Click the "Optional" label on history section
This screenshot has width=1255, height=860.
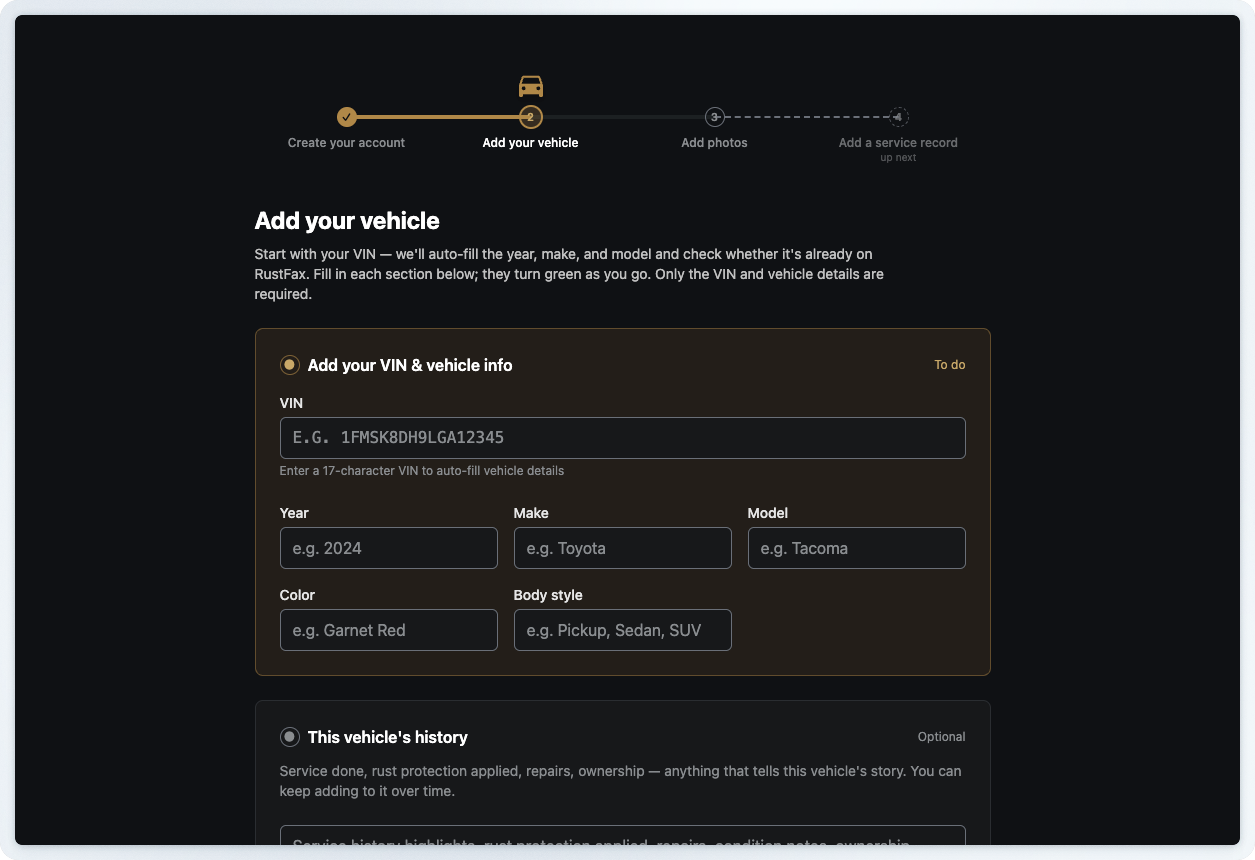(942, 737)
